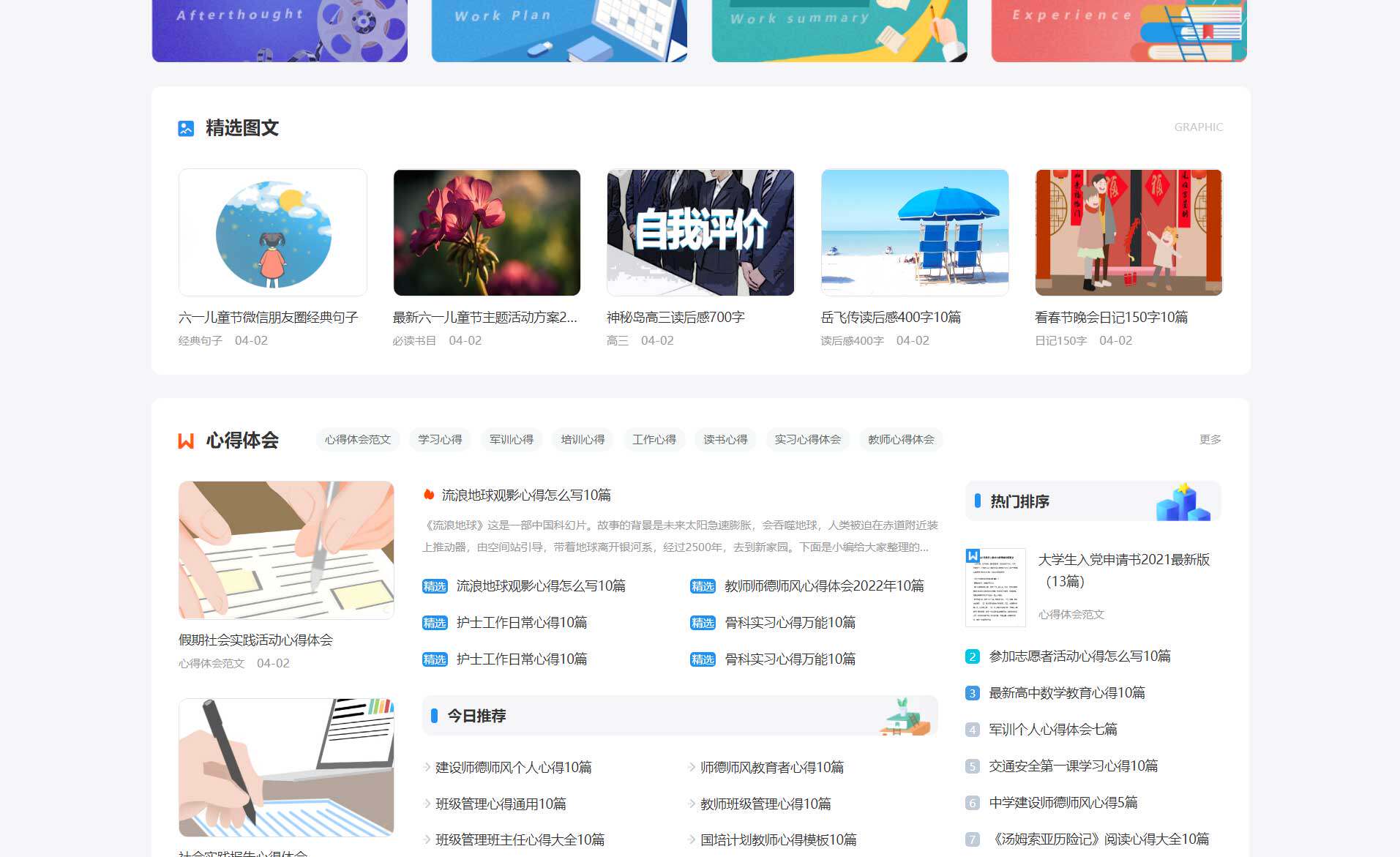Open the link 大学生入党申请书2021最新版（13篇）
The width and height of the screenshot is (1400, 857).
point(1125,571)
